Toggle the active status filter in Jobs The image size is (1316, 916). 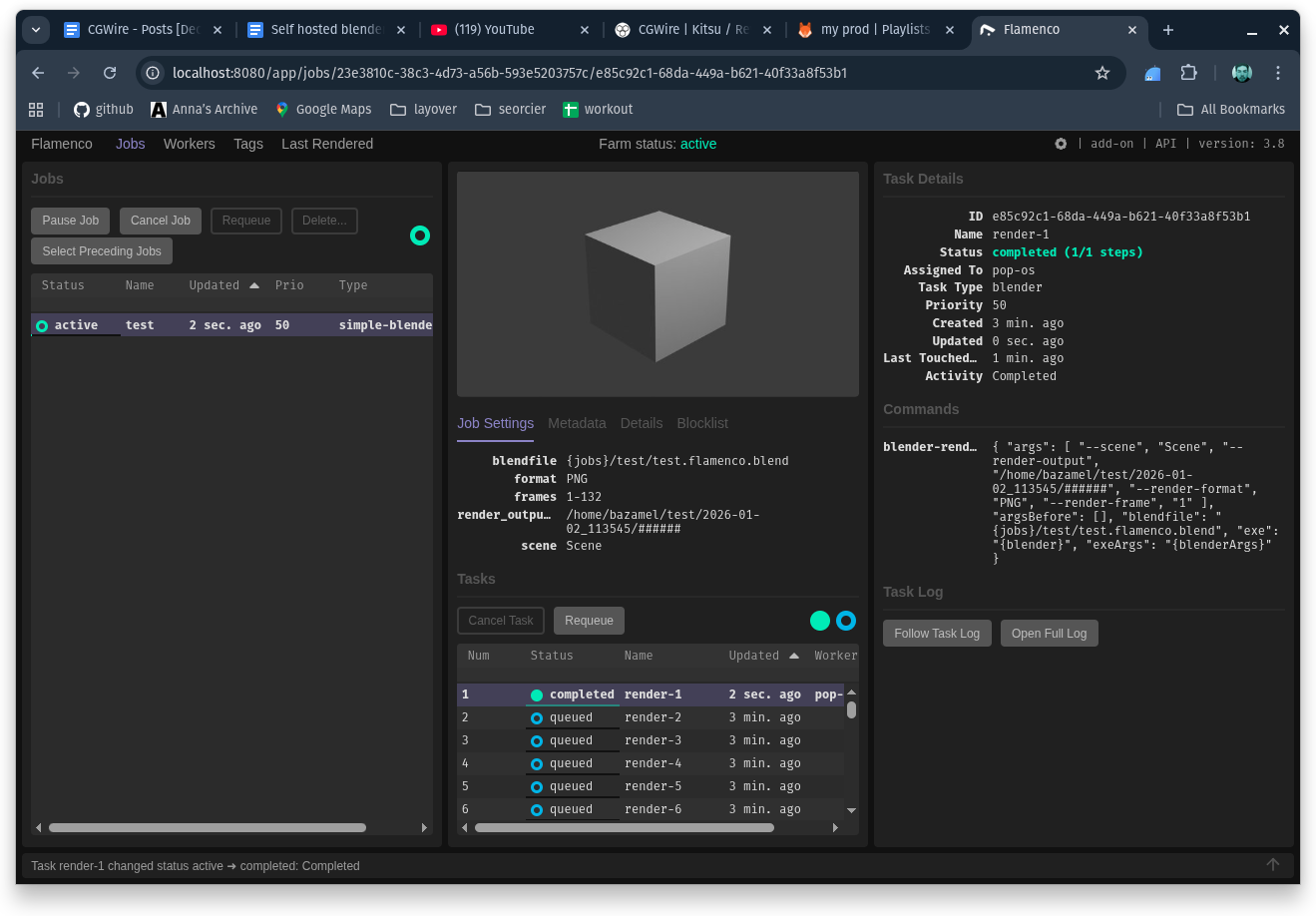pyautogui.click(x=420, y=235)
